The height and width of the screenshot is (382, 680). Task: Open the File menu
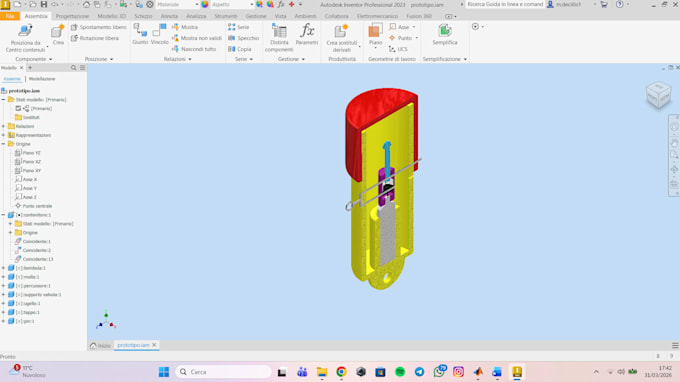[10, 16]
